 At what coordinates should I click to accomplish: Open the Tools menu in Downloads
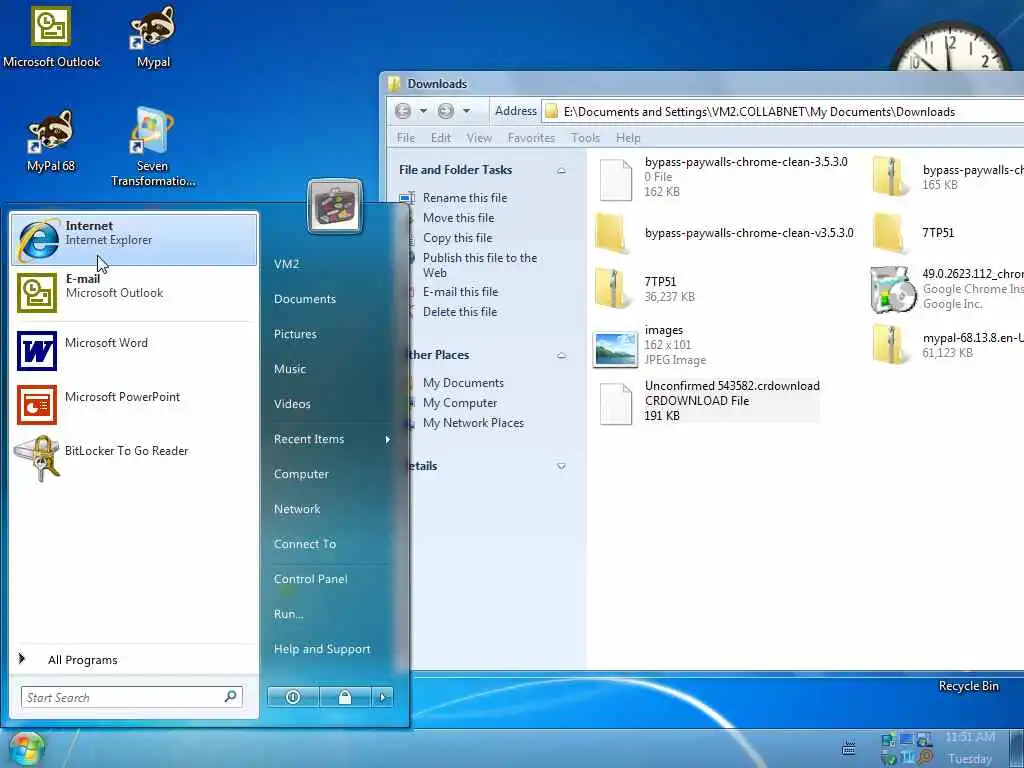585,138
